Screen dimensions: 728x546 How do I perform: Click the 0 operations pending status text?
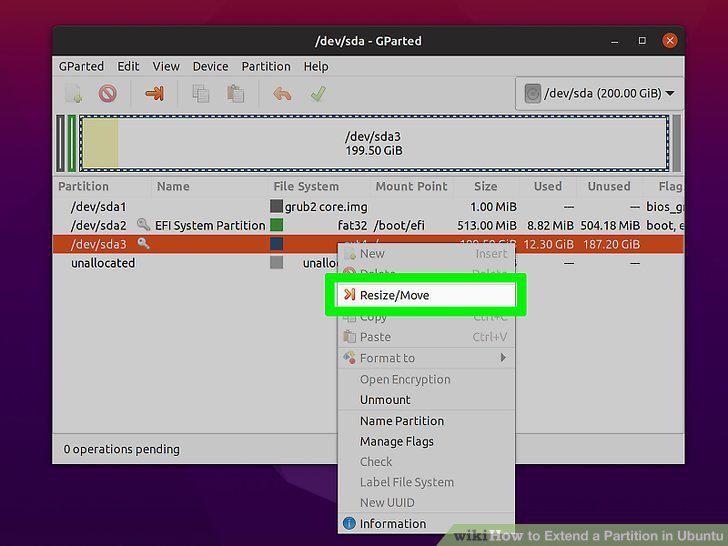point(122,449)
